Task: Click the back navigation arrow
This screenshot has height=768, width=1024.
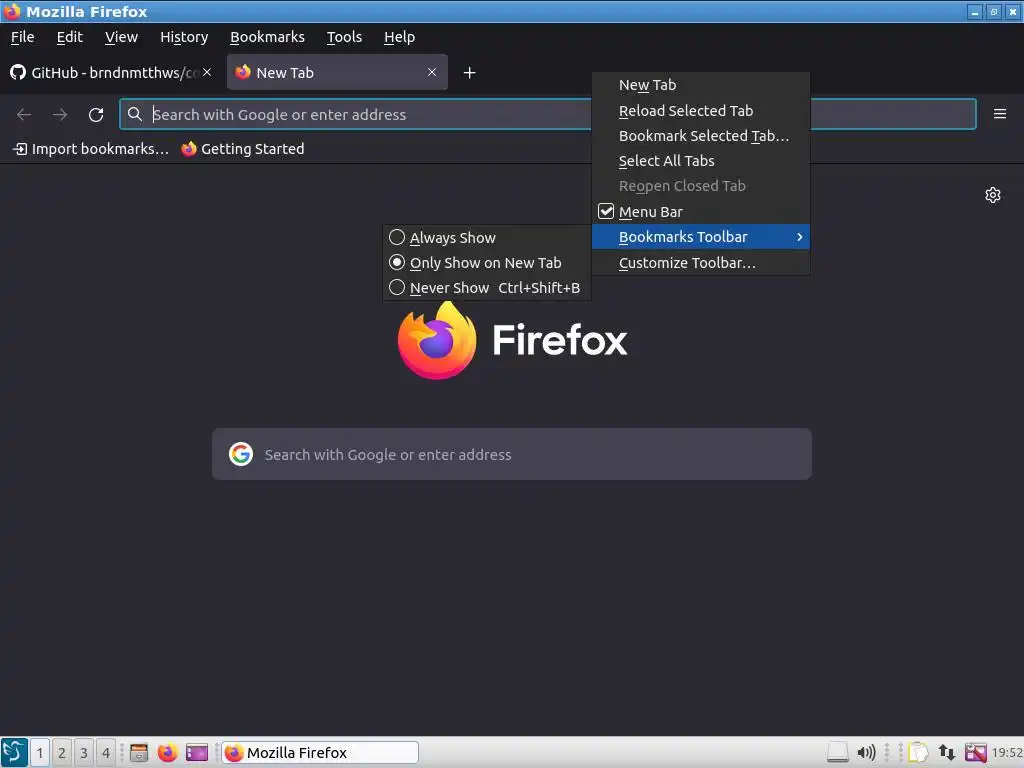Action: pyautogui.click(x=24, y=115)
